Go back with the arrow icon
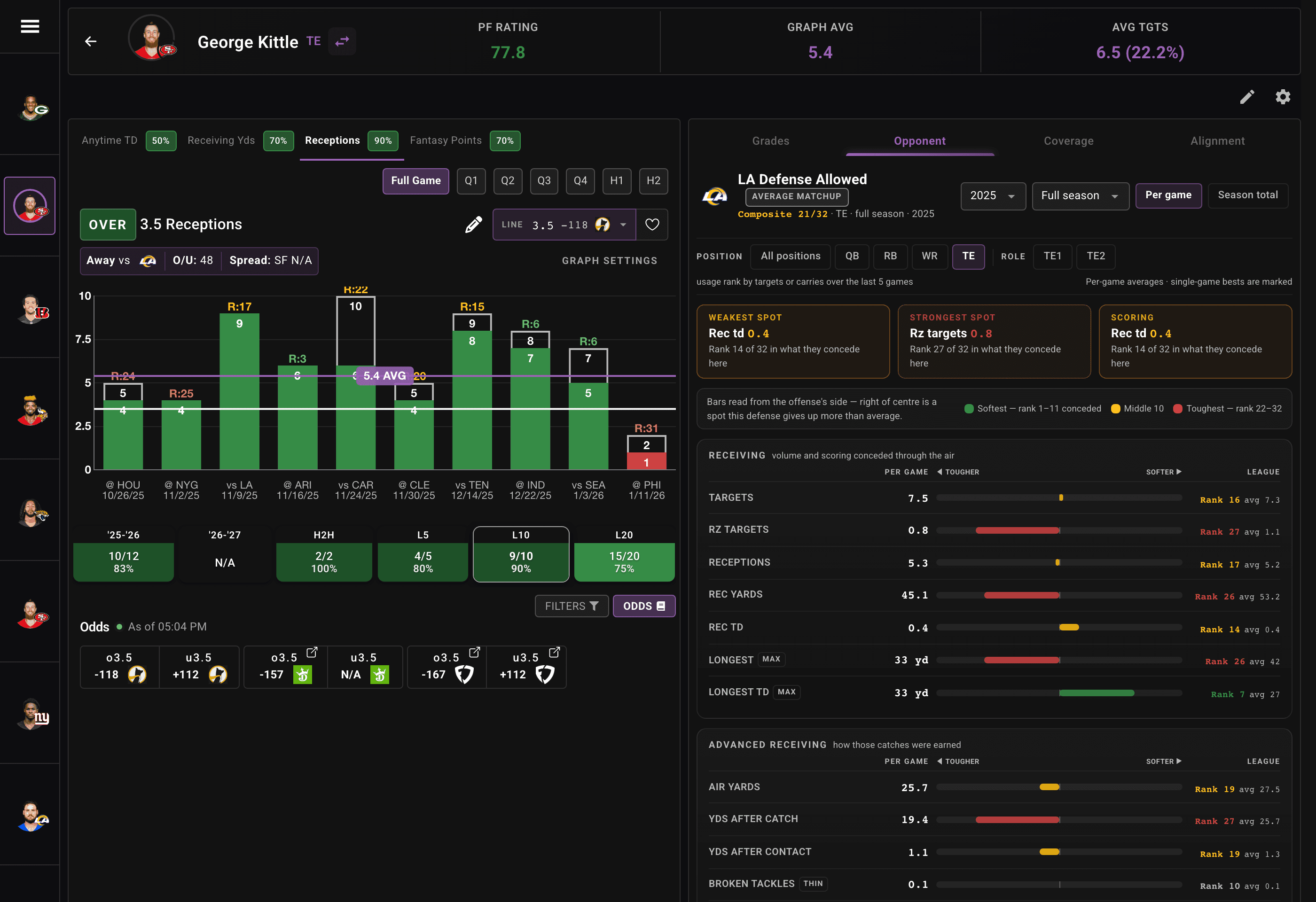This screenshot has height=902, width=1316. pyautogui.click(x=91, y=41)
